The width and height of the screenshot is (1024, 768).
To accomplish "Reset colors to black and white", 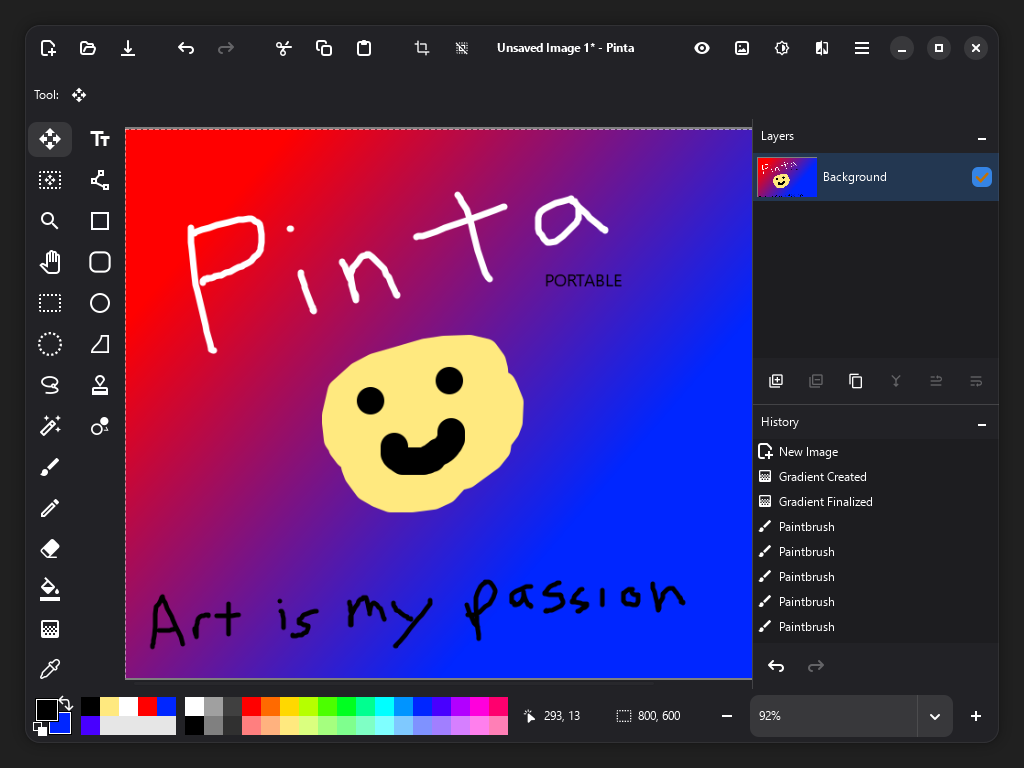I will (41, 729).
